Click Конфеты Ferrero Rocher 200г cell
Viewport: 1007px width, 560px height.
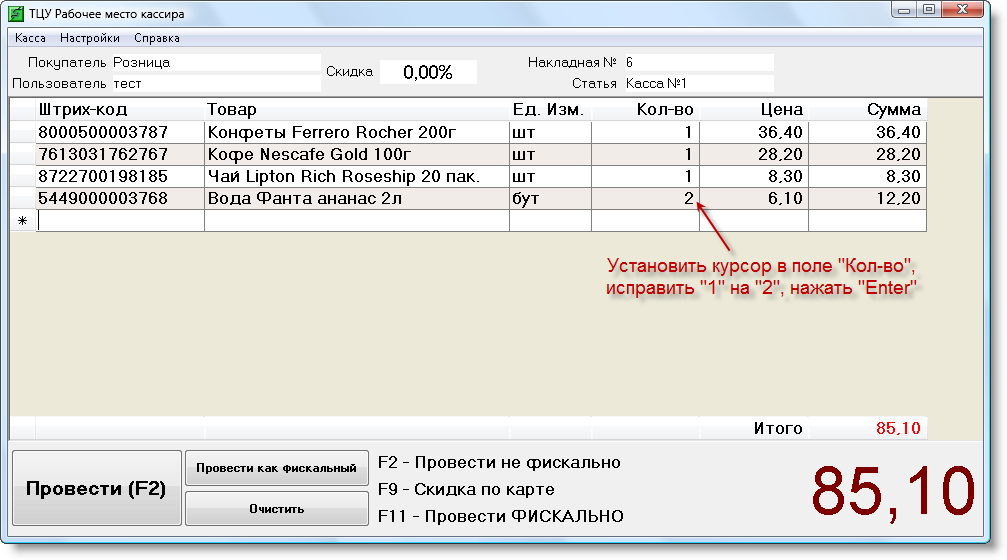tap(356, 132)
